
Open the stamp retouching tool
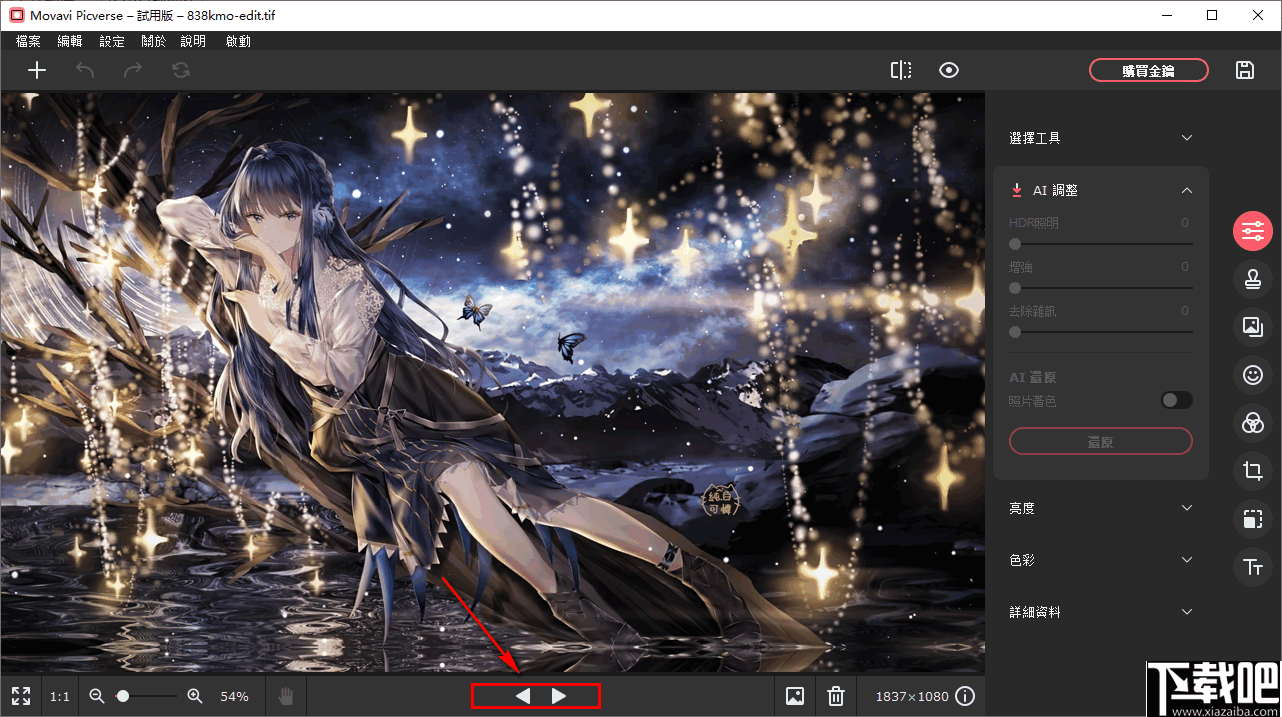pyautogui.click(x=1252, y=280)
